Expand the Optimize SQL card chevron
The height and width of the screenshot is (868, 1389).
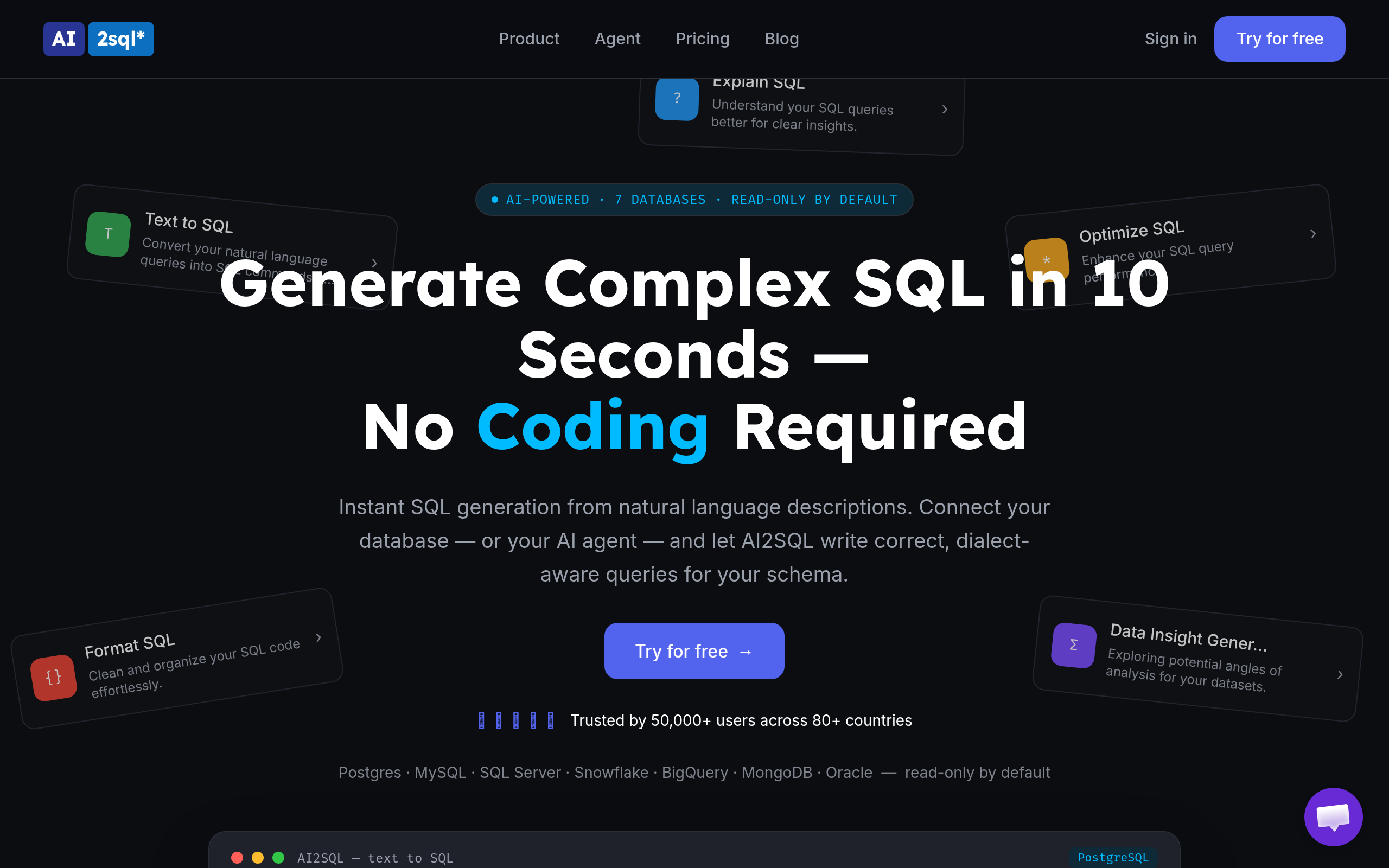tap(1312, 234)
